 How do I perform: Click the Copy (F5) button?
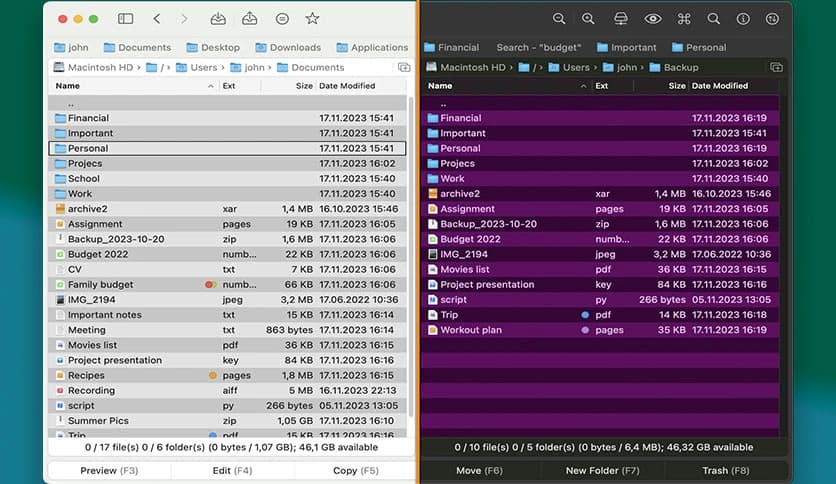pyautogui.click(x=356, y=470)
